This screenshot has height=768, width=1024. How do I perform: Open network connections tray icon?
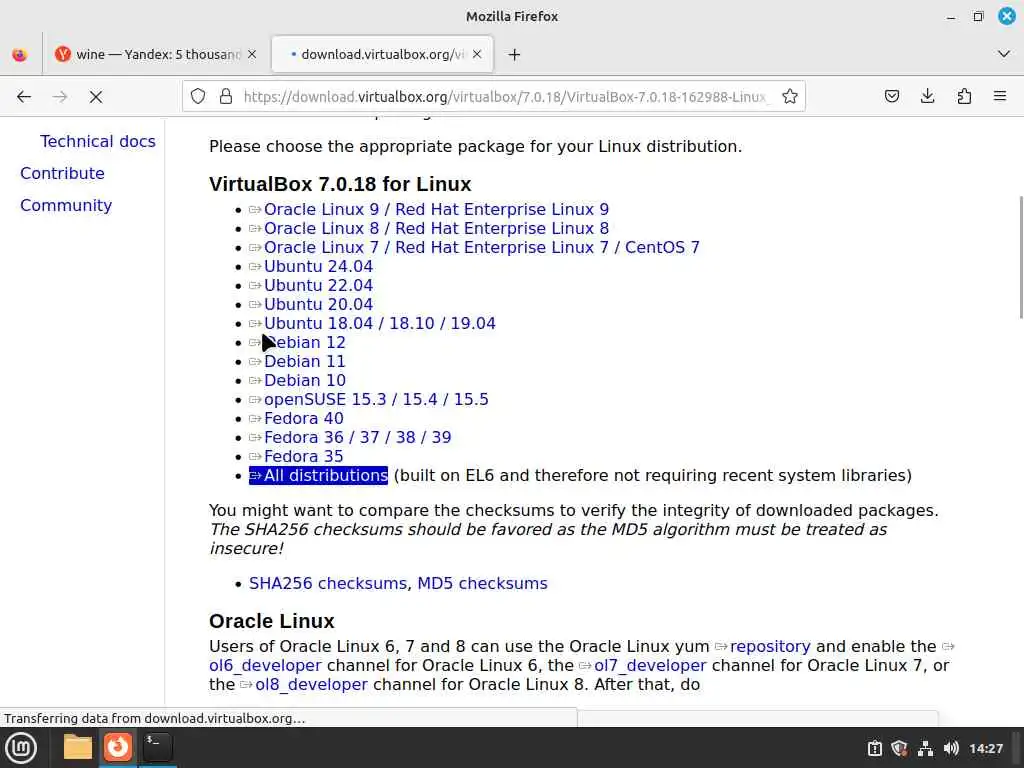(925, 748)
